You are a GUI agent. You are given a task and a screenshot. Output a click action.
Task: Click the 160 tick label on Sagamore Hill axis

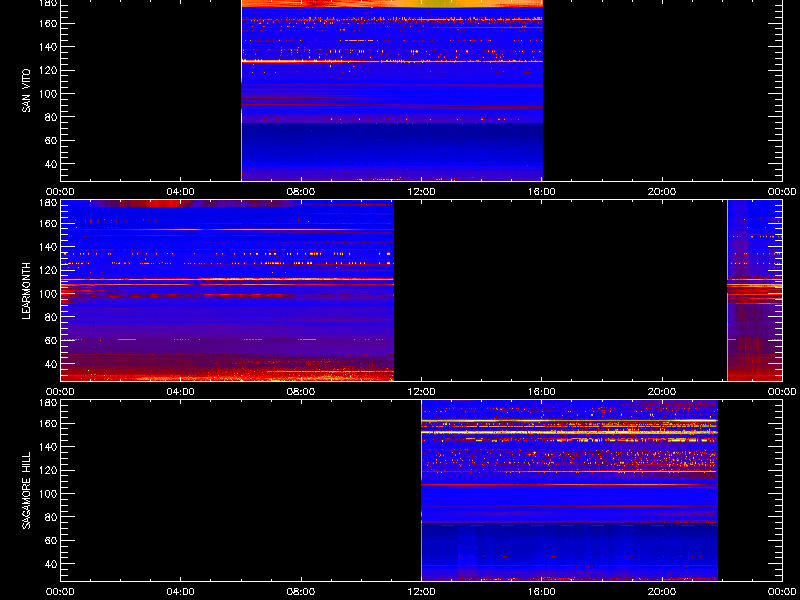[x=49, y=423]
